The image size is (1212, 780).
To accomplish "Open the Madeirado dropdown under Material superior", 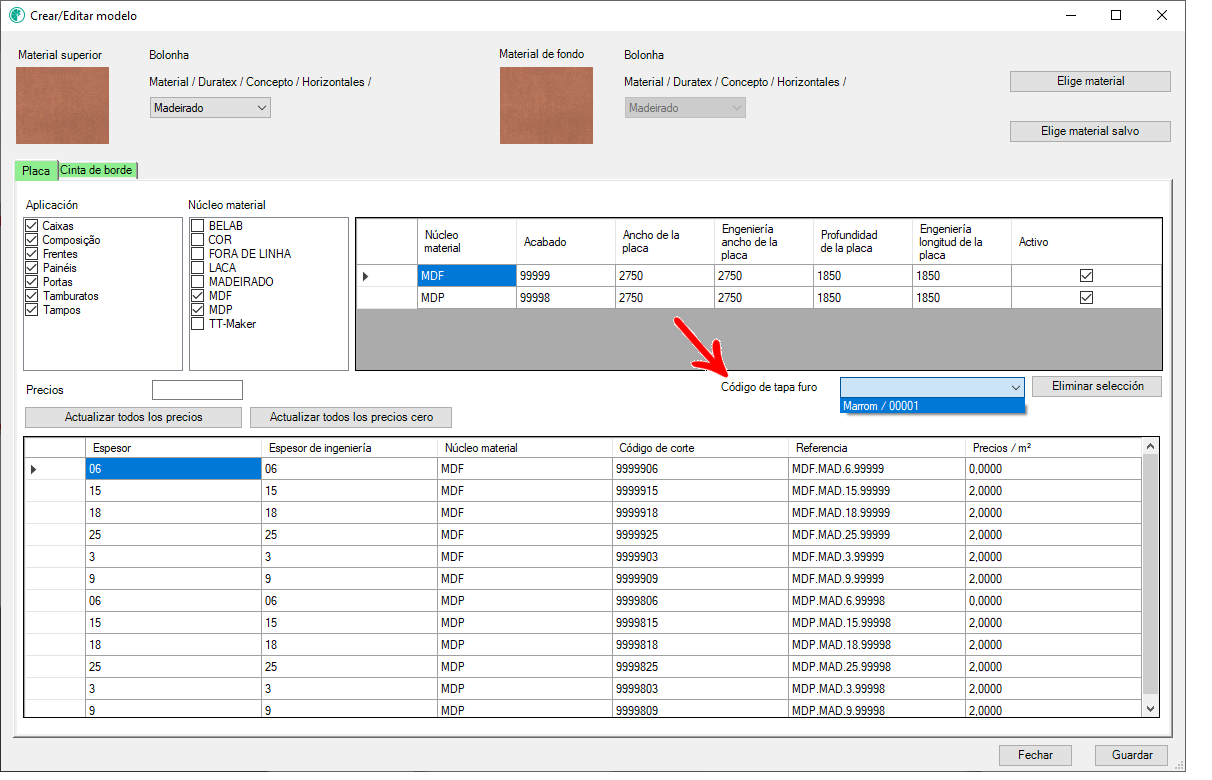I will click(211, 108).
